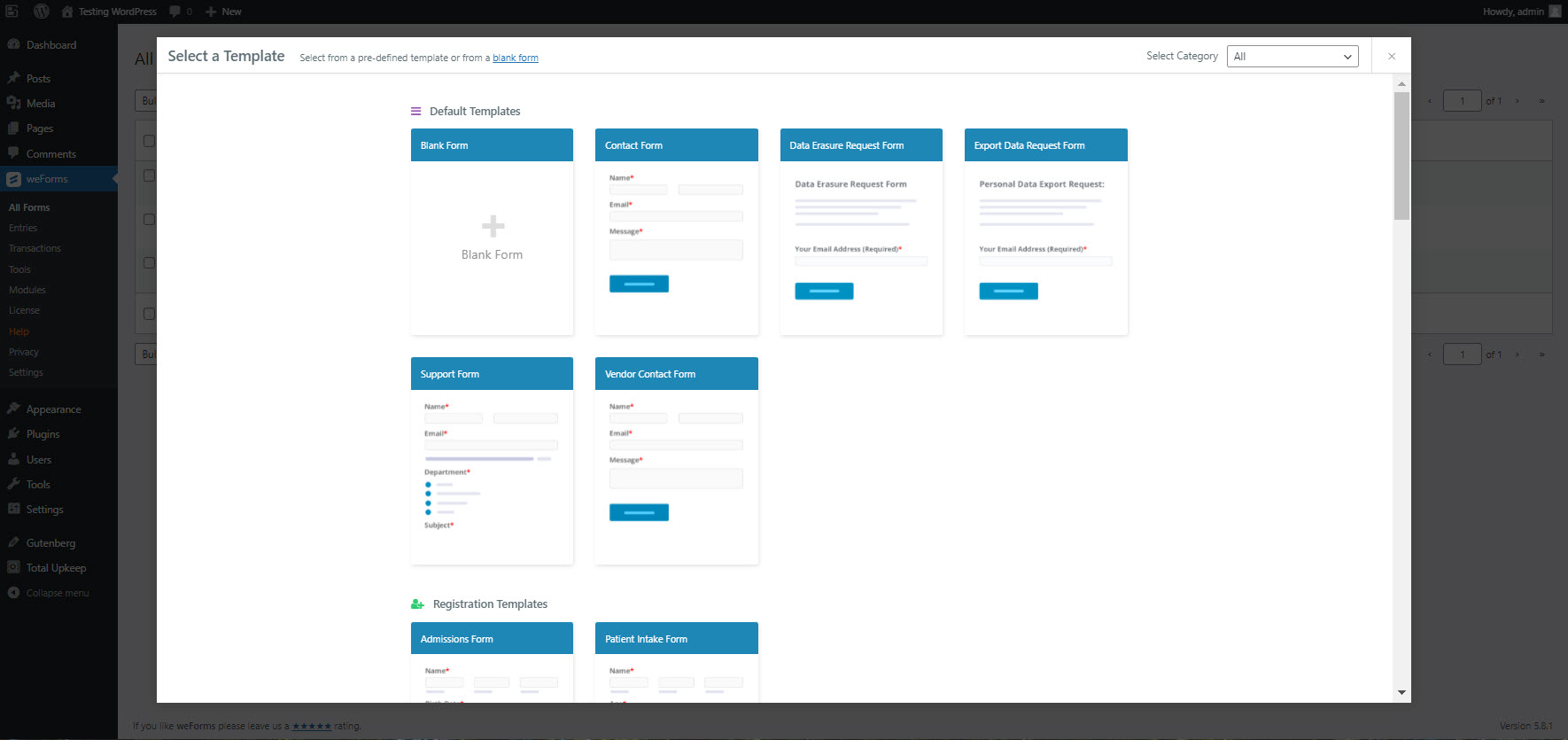
Task: Click the wrench icon beside Tools
Action: [14, 484]
